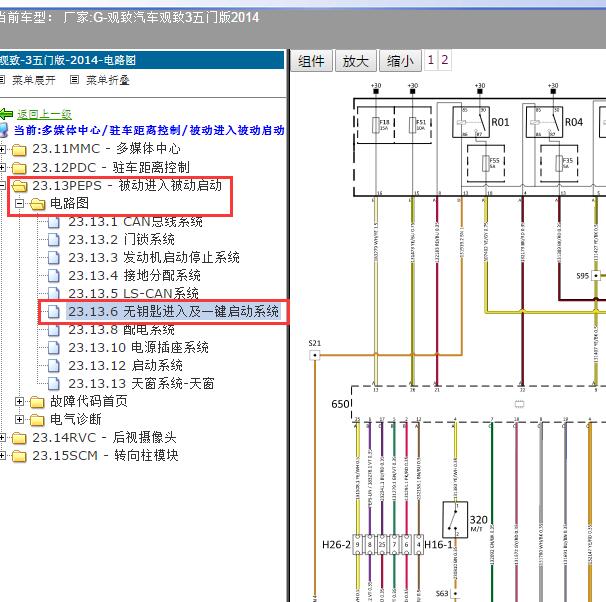Click the 23.13PEPS open folder icon

[x=20, y=186]
